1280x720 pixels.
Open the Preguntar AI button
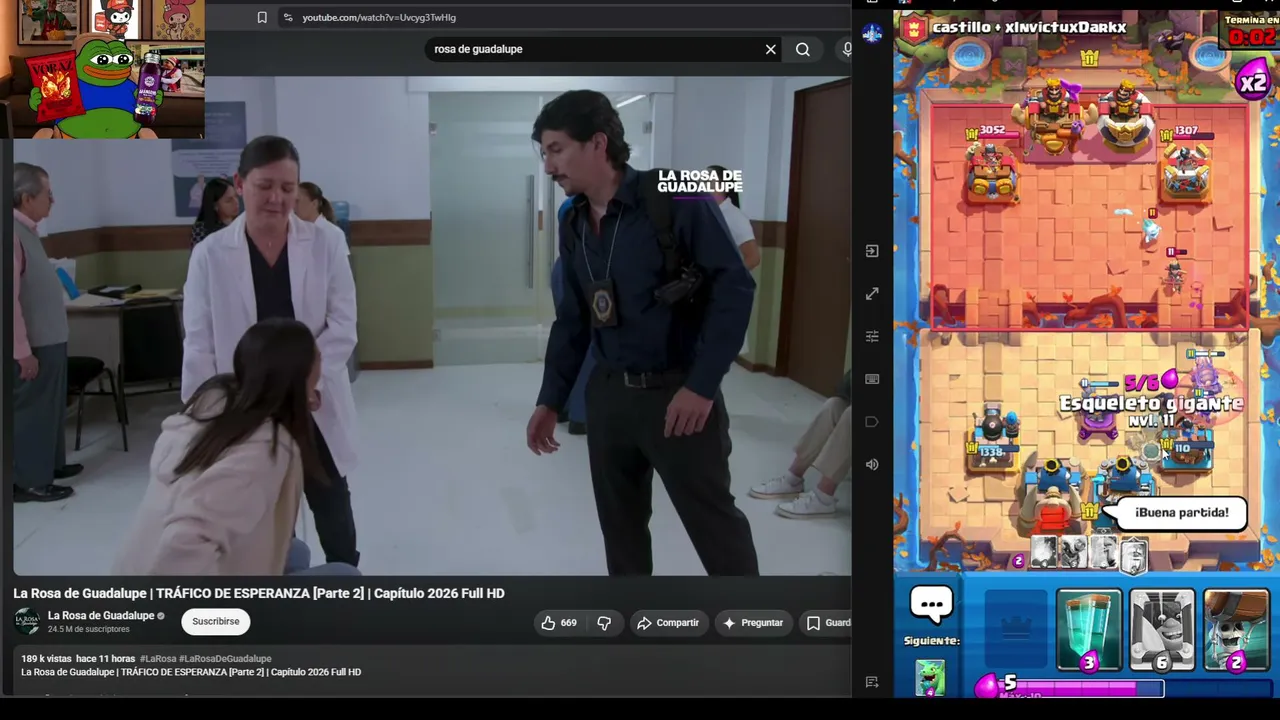coord(753,622)
